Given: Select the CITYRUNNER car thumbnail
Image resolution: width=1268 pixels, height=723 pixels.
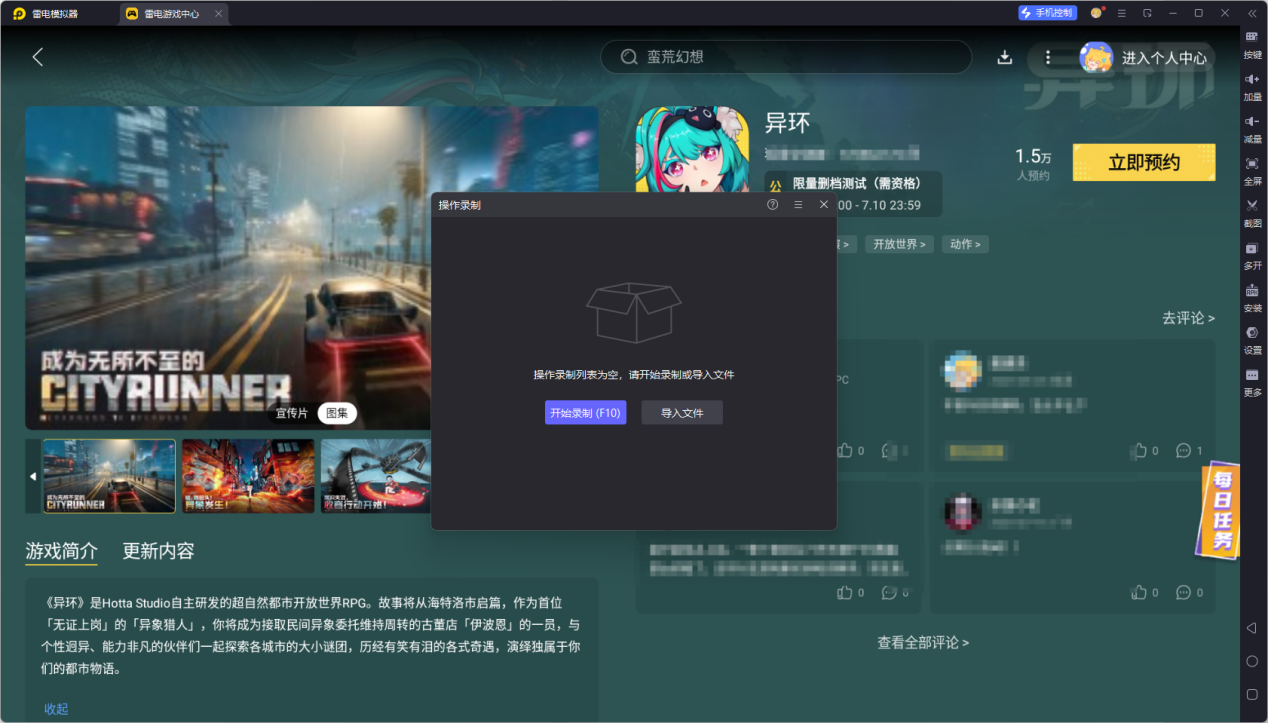Looking at the screenshot, I should pos(109,476).
